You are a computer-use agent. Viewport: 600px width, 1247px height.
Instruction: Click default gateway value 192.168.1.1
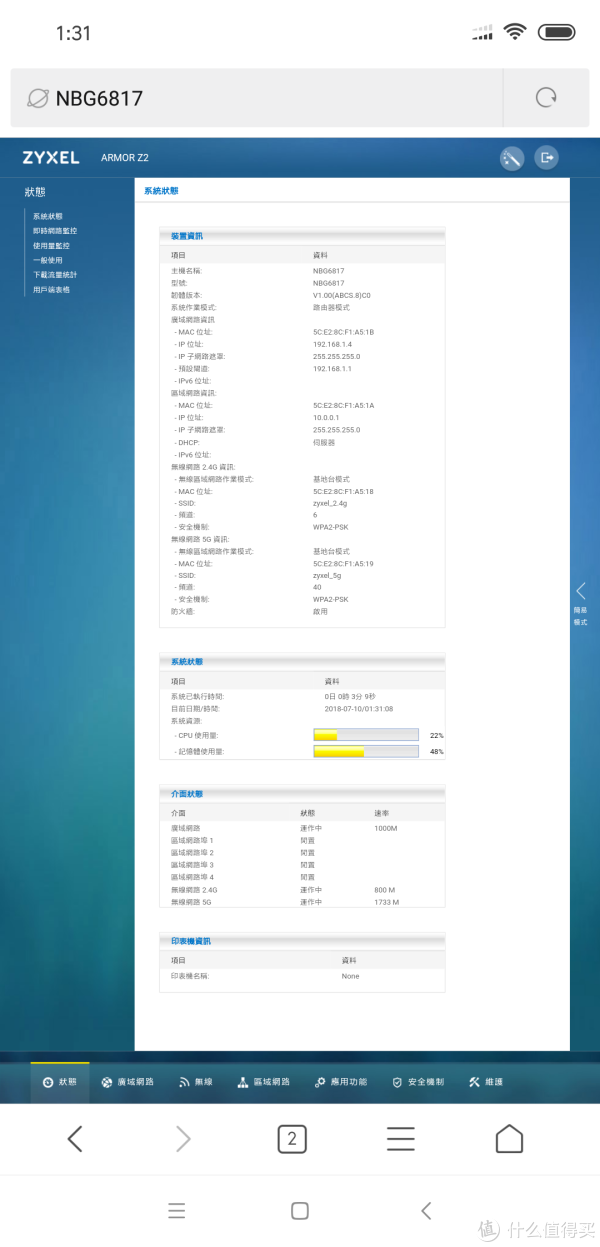click(x=333, y=369)
